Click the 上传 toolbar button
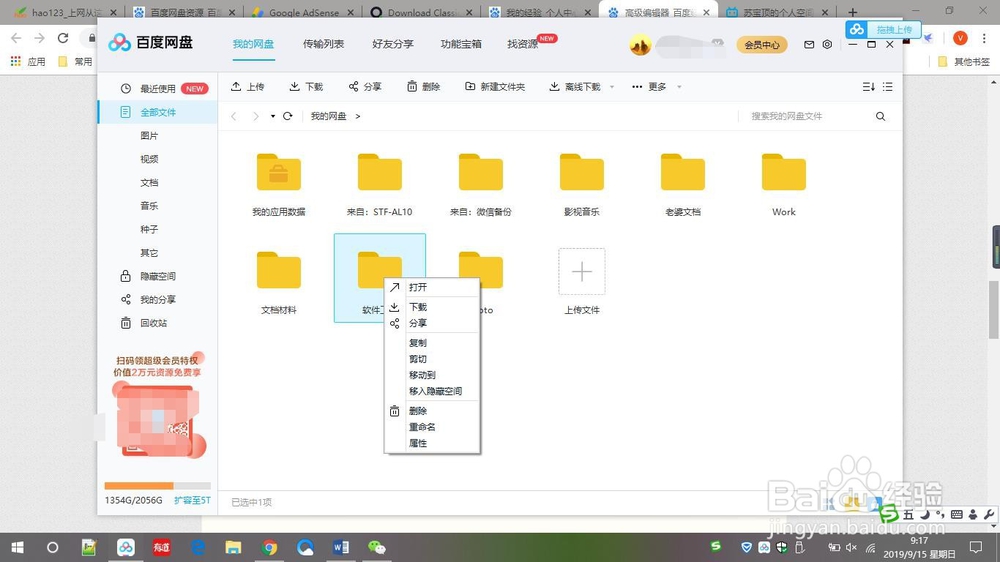The image size is (1000, 562). [x=247, y=87]
